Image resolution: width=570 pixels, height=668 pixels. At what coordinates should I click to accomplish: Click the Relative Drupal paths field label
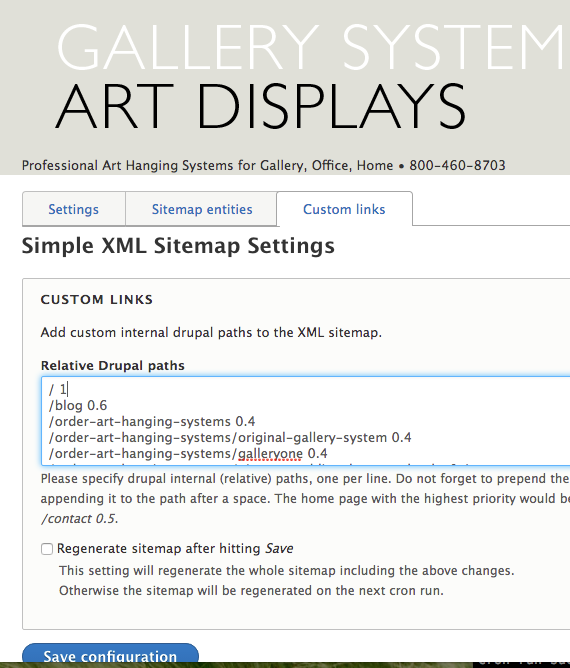[112, 366]
